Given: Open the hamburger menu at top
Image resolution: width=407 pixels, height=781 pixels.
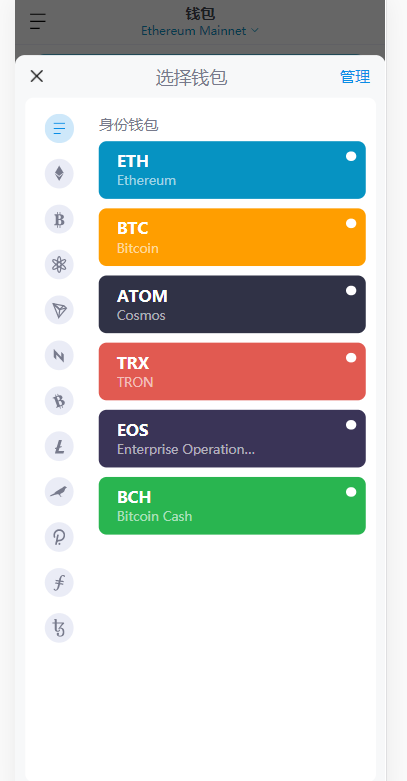Looking at the screenshot, I should (x=37, y=21).
